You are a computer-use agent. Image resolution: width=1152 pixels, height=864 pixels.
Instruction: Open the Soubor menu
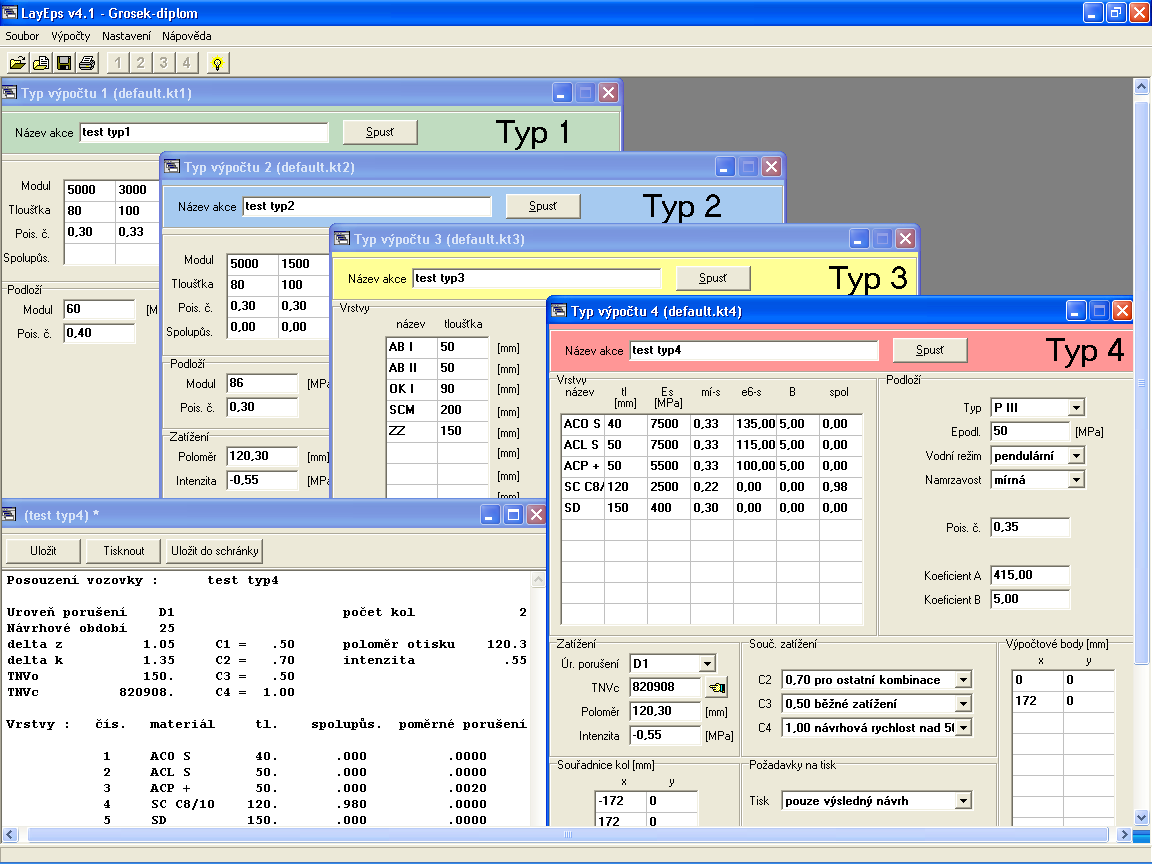click(x=22, y=36)
